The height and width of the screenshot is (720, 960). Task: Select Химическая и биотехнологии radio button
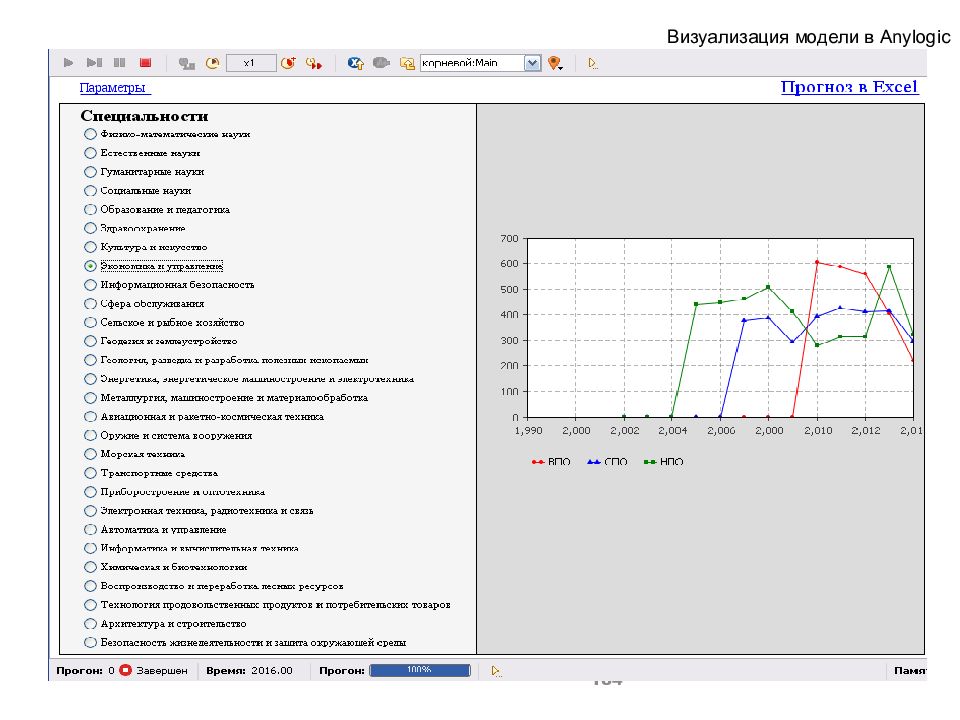pos(90,567)
